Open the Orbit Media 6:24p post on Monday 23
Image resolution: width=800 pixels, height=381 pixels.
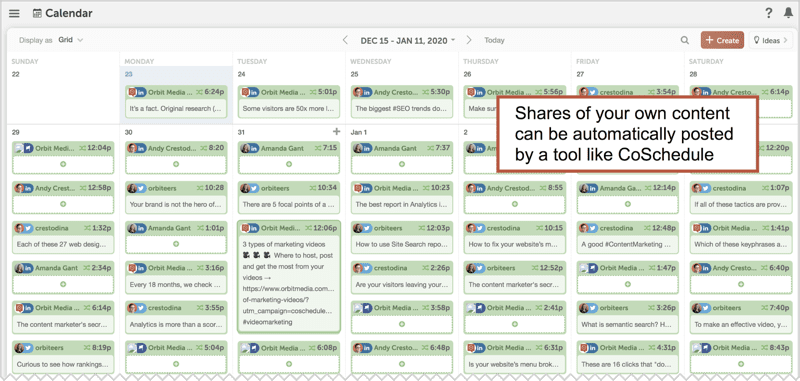[176, 101]
